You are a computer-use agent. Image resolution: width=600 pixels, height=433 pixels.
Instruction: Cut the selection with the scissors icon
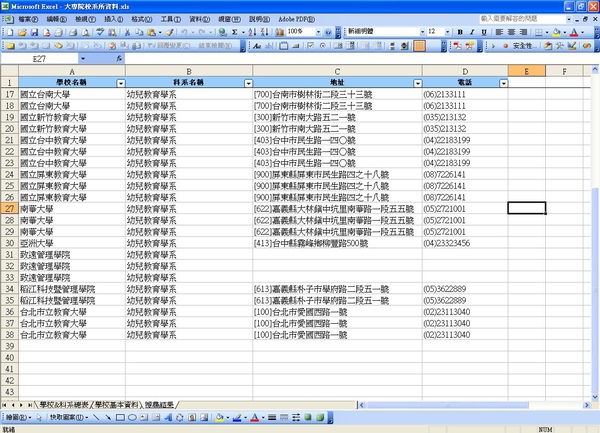point(127,33)
